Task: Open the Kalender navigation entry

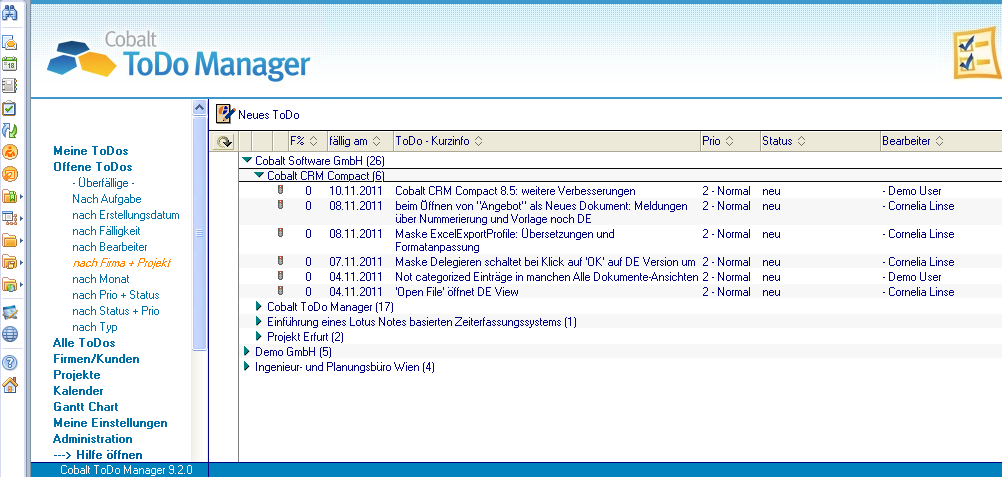Action: point(78,391)
